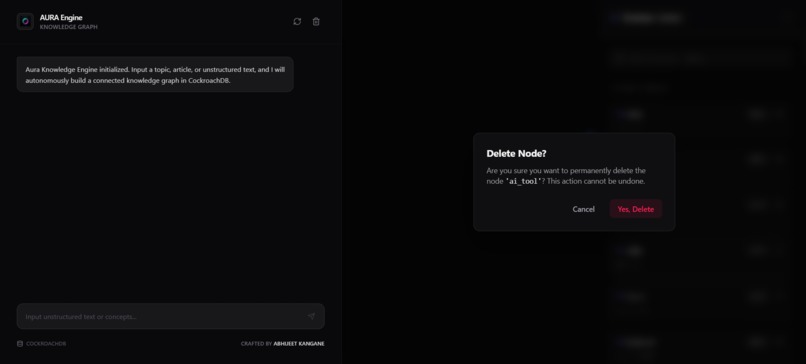Image resolution: width=806 pixels, height=364 pixels.
Task: Click the COCKROACHDB status label
Action: tap(46, 343)
